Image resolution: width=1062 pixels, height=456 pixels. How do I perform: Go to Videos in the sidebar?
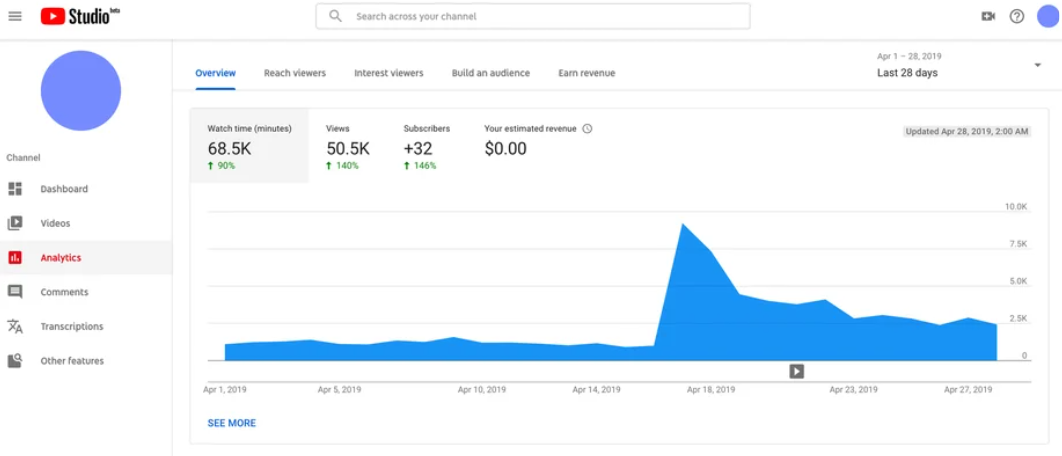click(x=55, y=223)
